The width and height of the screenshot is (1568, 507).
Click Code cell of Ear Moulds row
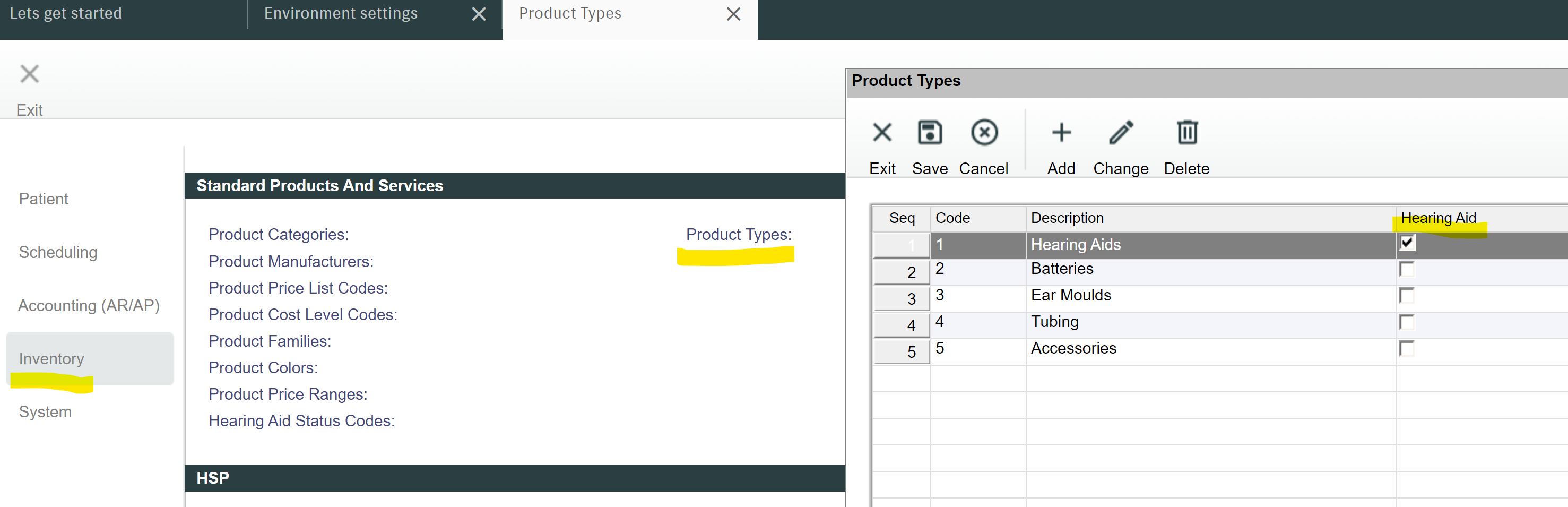(x=977, y=298)
